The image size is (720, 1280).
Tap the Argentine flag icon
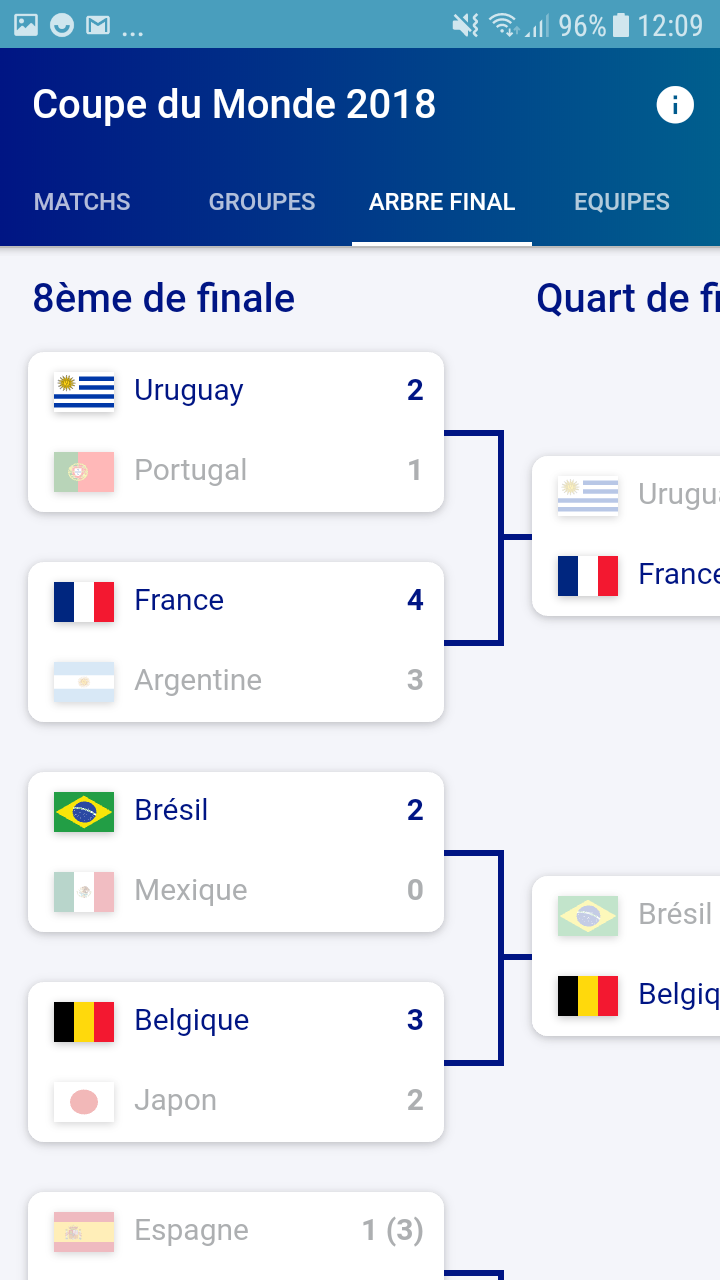[84, 681]
